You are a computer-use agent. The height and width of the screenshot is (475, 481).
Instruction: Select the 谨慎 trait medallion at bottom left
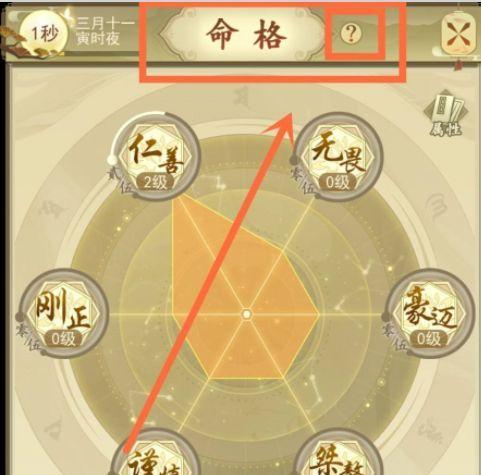(156, 453)
